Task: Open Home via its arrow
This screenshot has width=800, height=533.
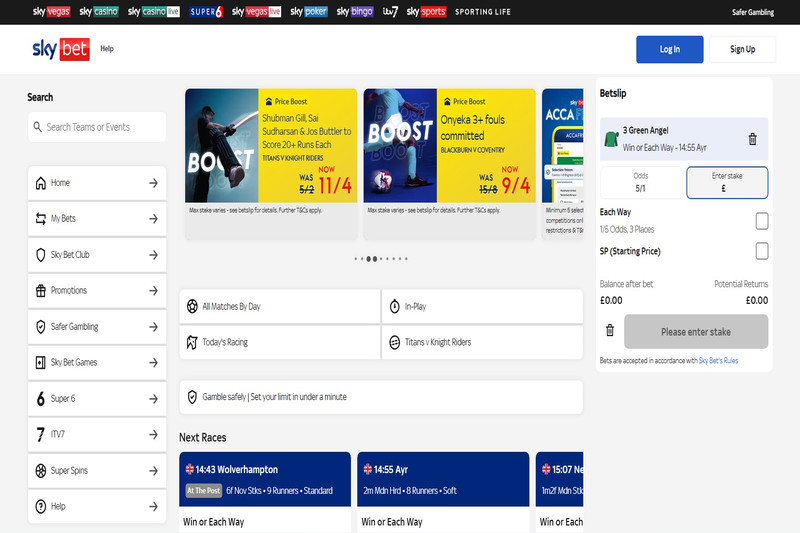Action: (153, 183)
